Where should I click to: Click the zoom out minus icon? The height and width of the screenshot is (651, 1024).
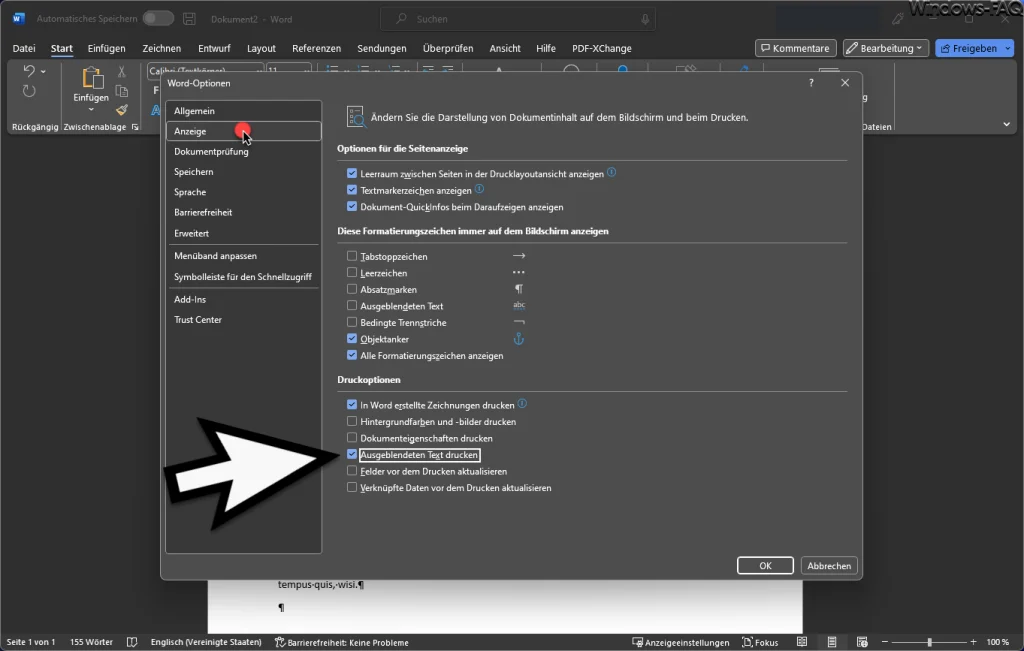(x=885, y=643)
